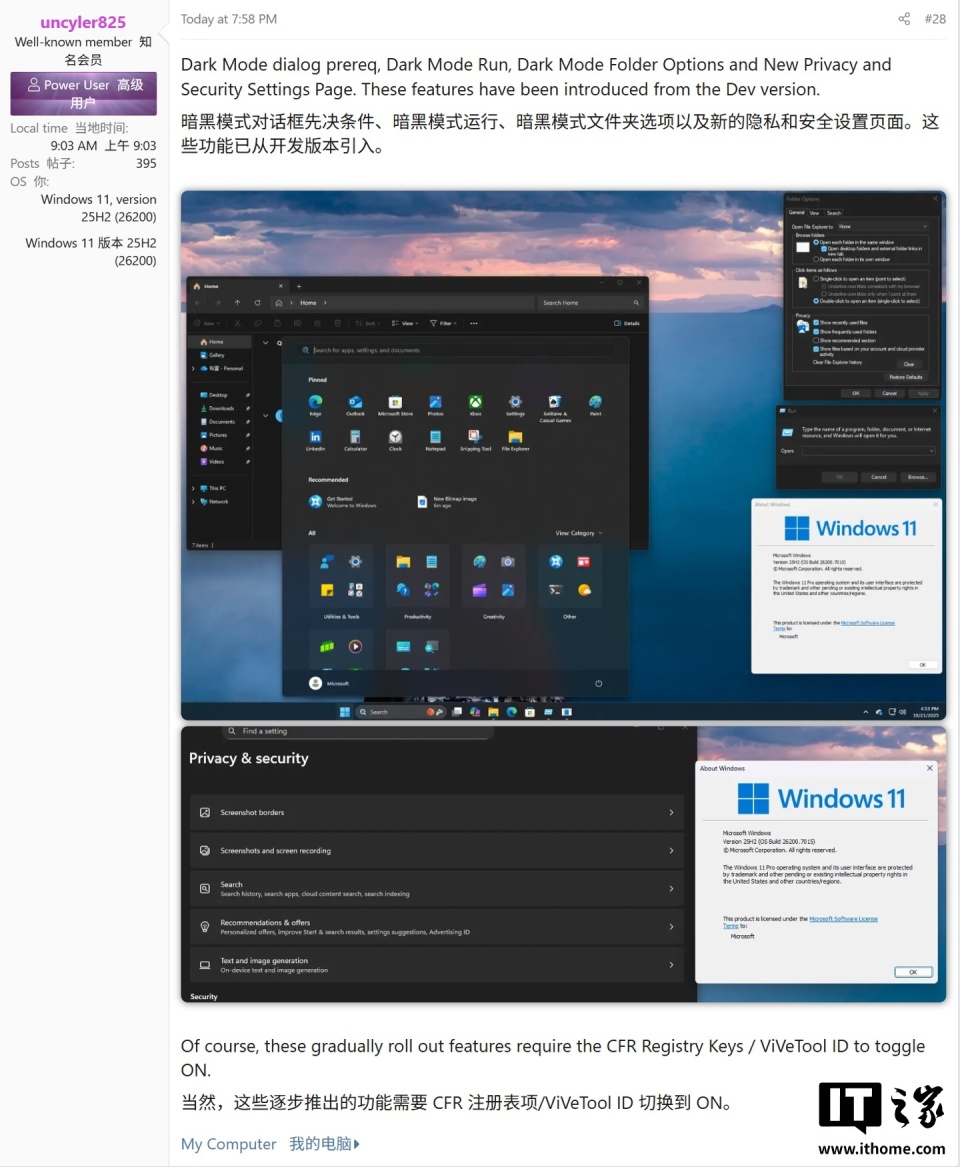Image resolution: width=960 pixels, height=1167 pixels.
Task: Enable the Show recommended section checkbox
Action: (x=816, y=340)
